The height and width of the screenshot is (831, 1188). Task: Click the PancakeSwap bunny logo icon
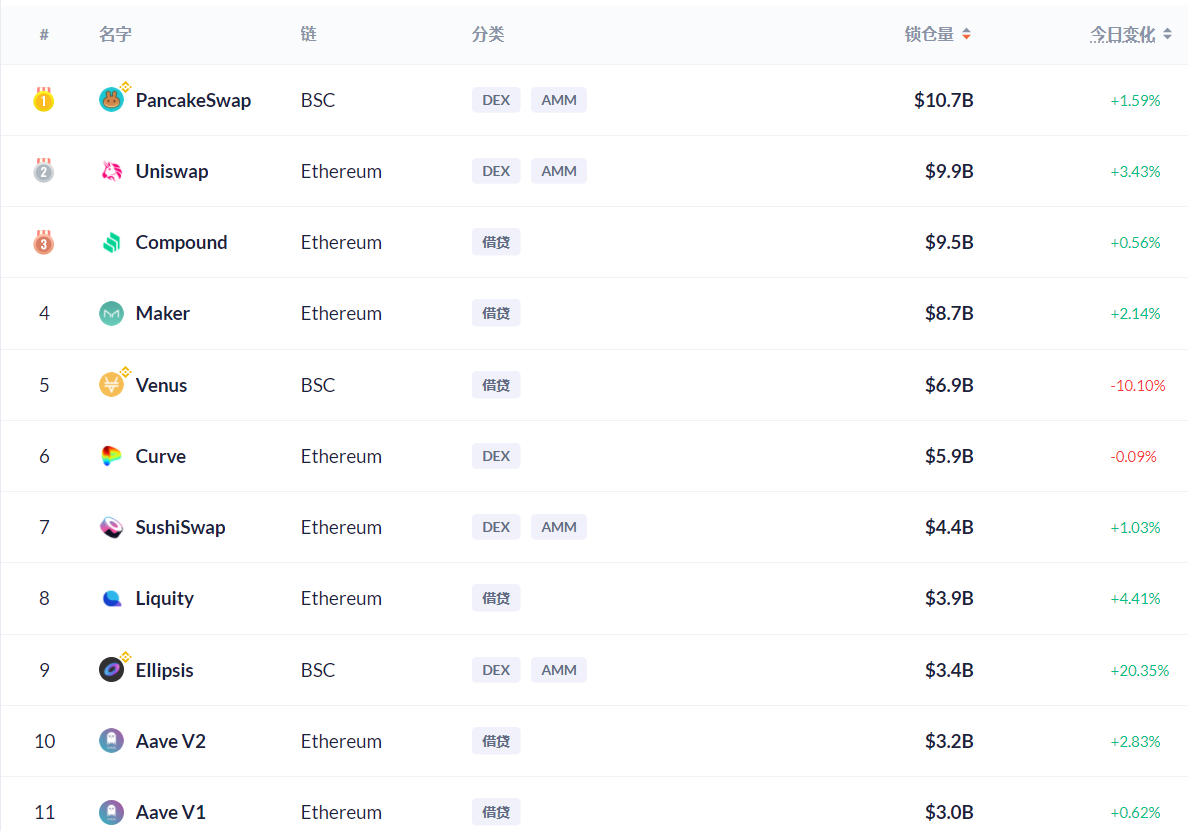[x=111, y=100]
